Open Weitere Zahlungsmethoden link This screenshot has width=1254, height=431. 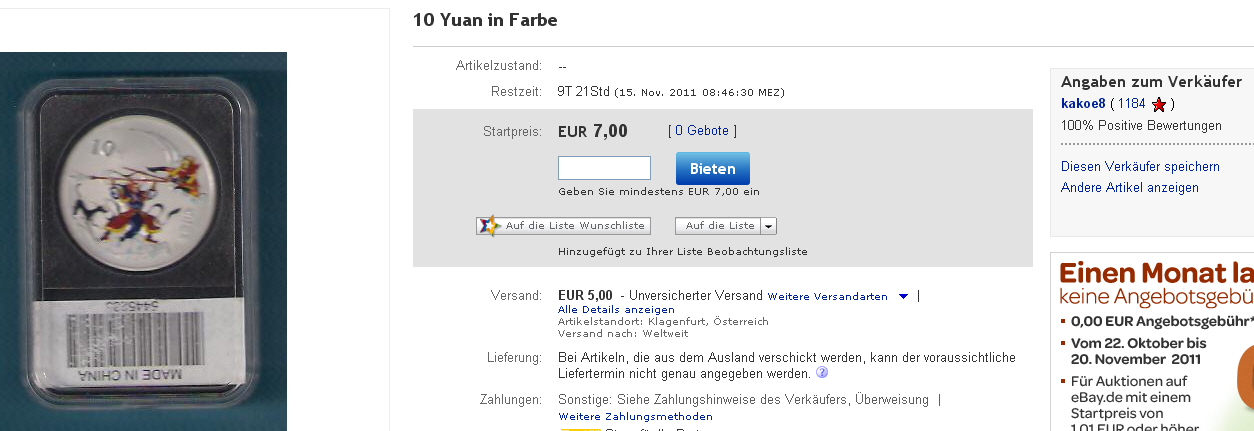636,417
